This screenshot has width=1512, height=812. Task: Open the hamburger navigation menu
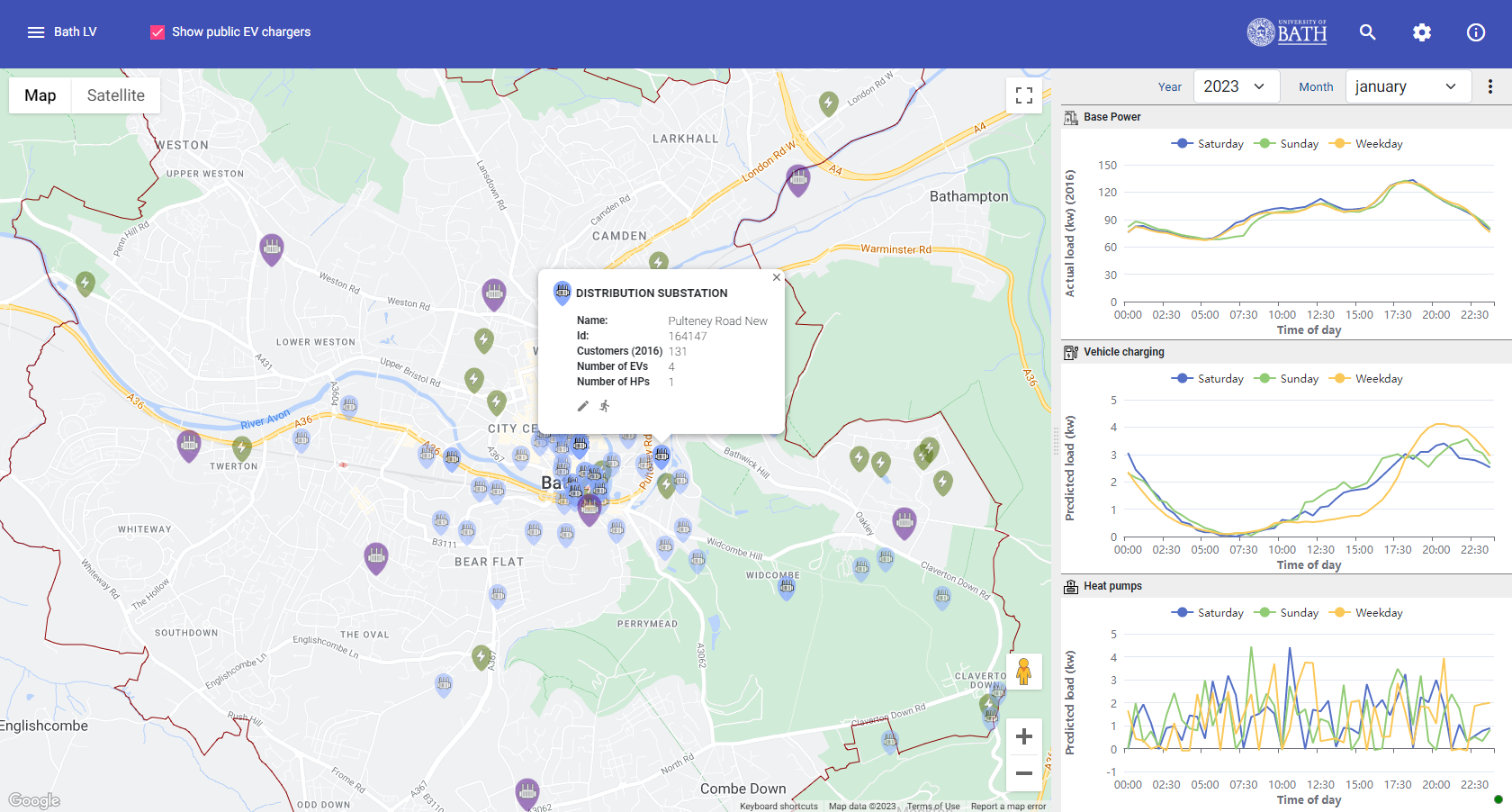tap(36, 32)
